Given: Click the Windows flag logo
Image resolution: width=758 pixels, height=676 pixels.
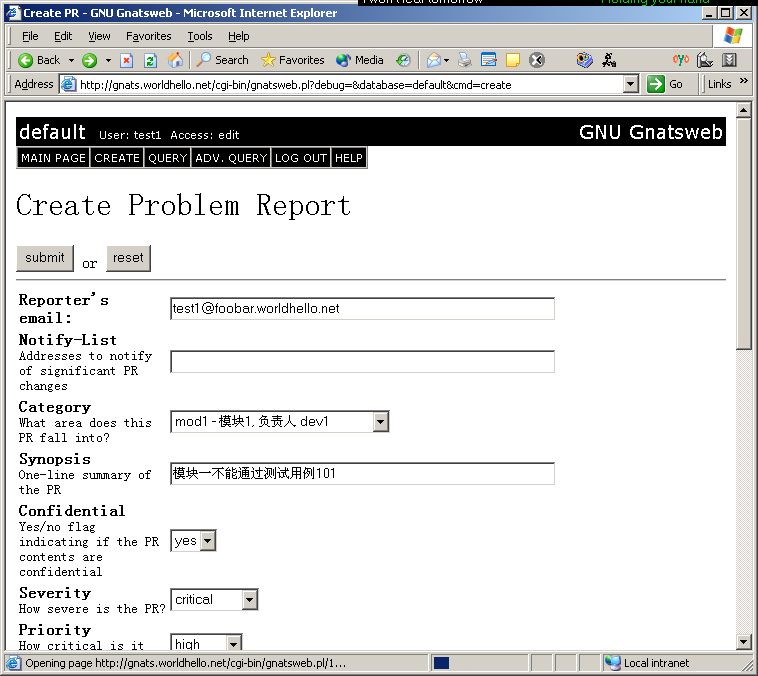Looking at the screenshot, I should [733, 36].
